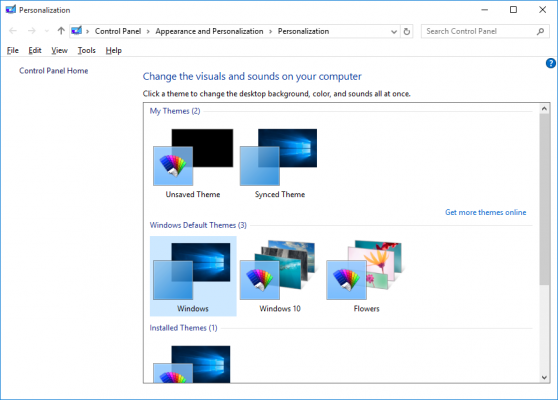
Task: Go up one level with the Up arrow
Action: (x=61, y=31)
